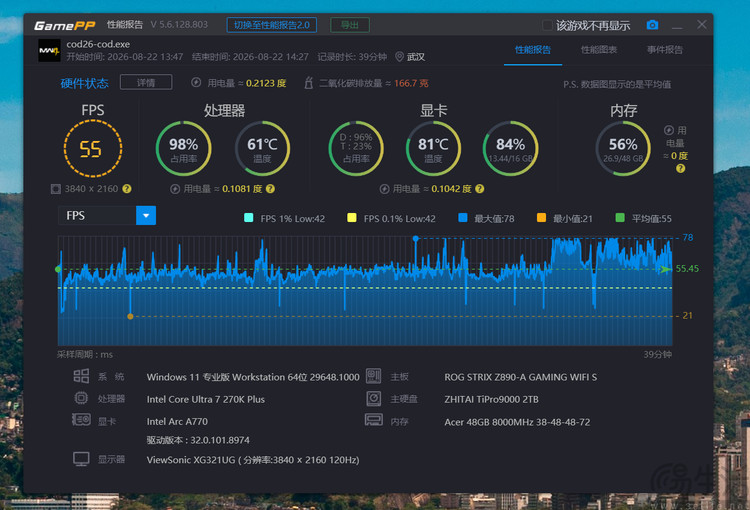Open the FPS chart metric dropdown

coord(146,216)
